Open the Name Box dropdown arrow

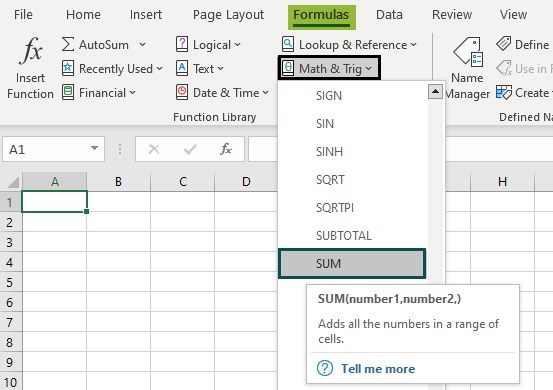click(94, 148)
